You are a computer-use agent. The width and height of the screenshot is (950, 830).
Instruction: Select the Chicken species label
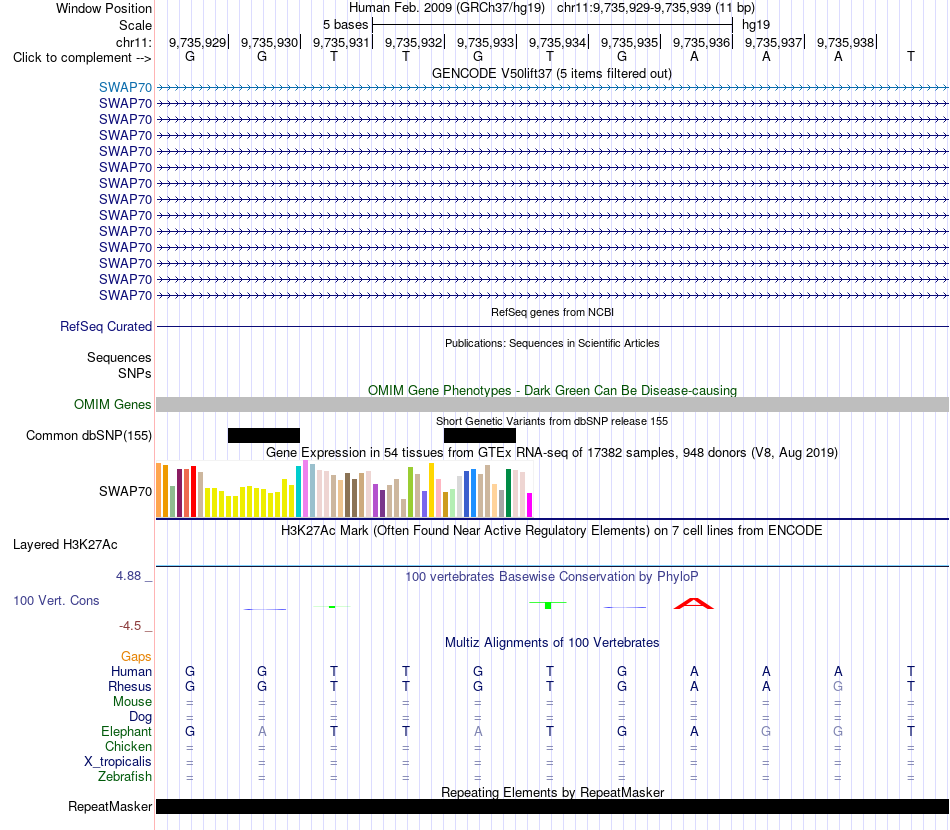128,746
